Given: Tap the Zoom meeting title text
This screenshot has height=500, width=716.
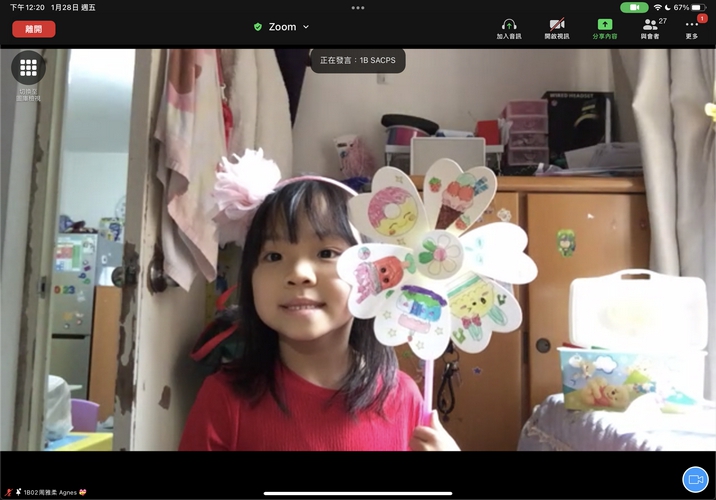Looking at the screenshot, I should (x=282, y=27).
